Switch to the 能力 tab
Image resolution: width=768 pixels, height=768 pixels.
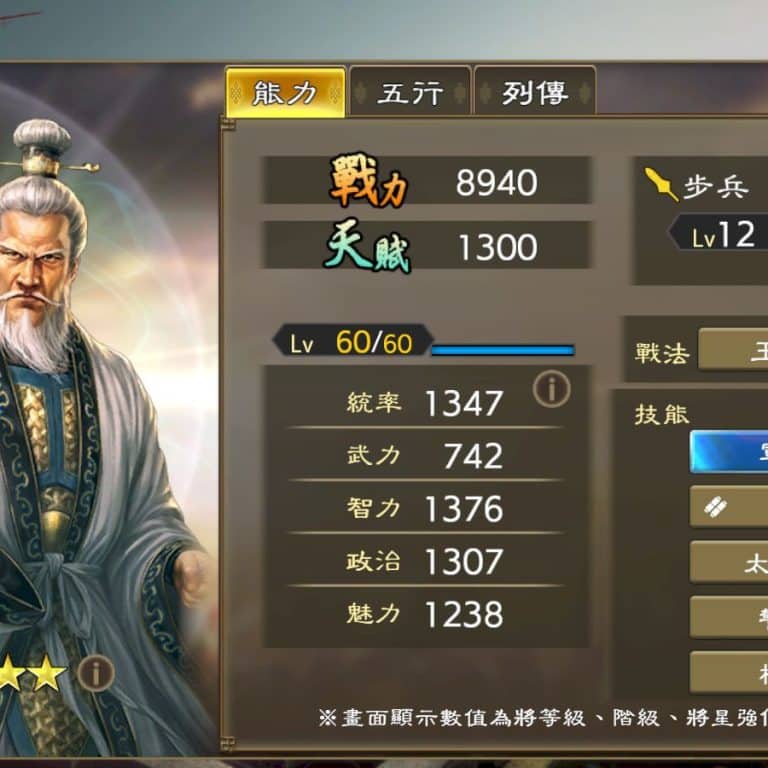286,92
